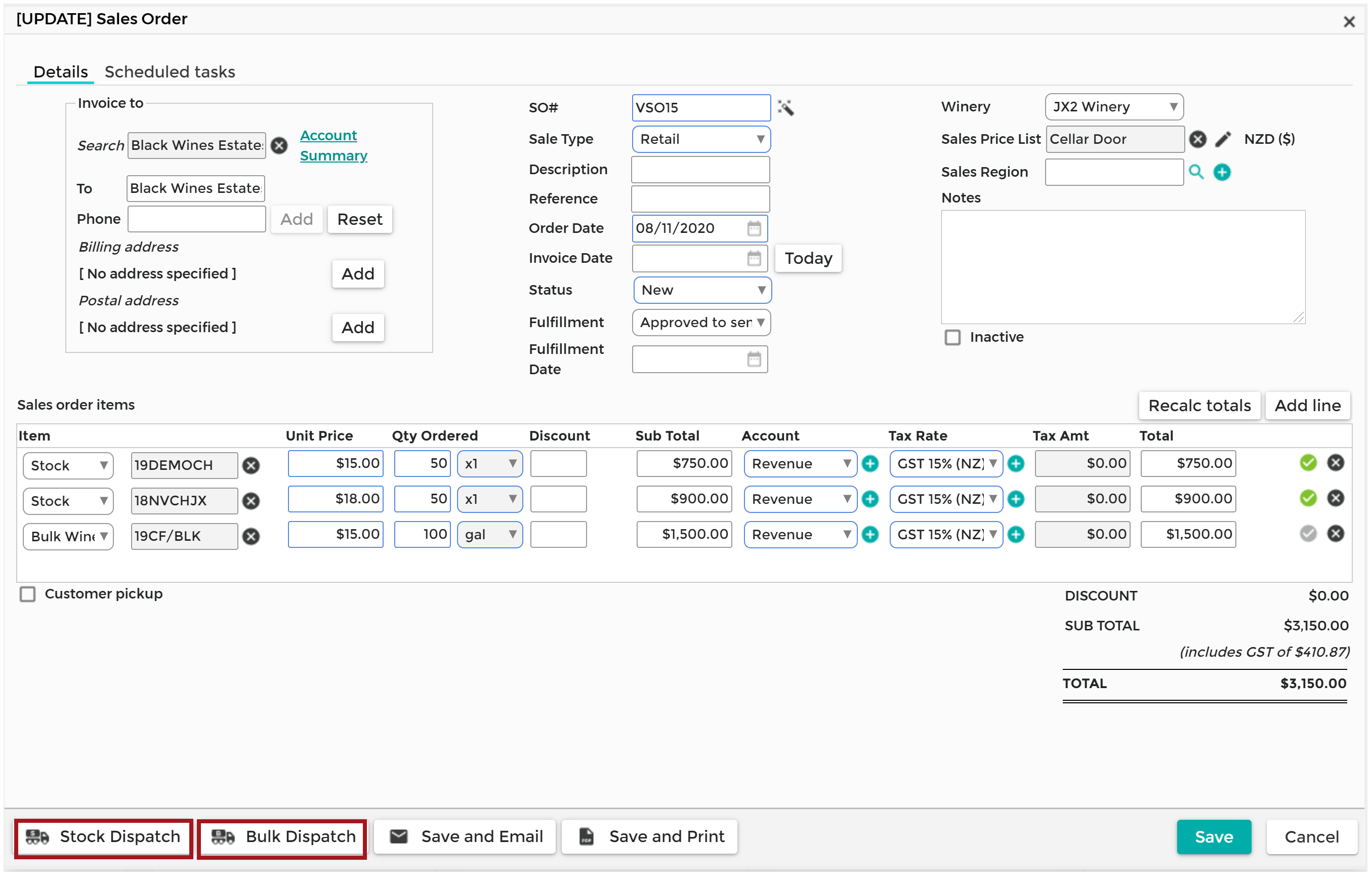Add account for the 18NVCHJX line
This screenshot has height=878, width=1372.
click(869, 499)
